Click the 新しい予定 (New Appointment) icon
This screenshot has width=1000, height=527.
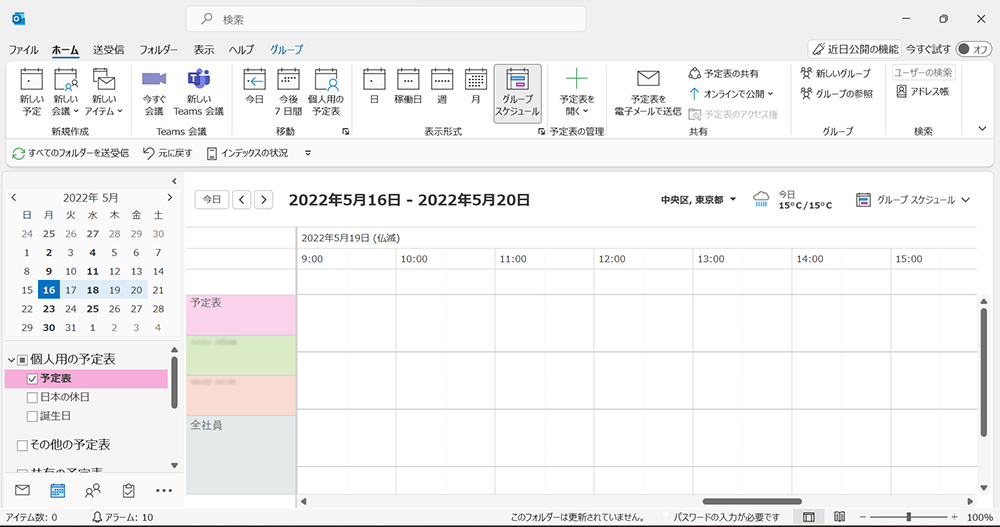(31, 80)
